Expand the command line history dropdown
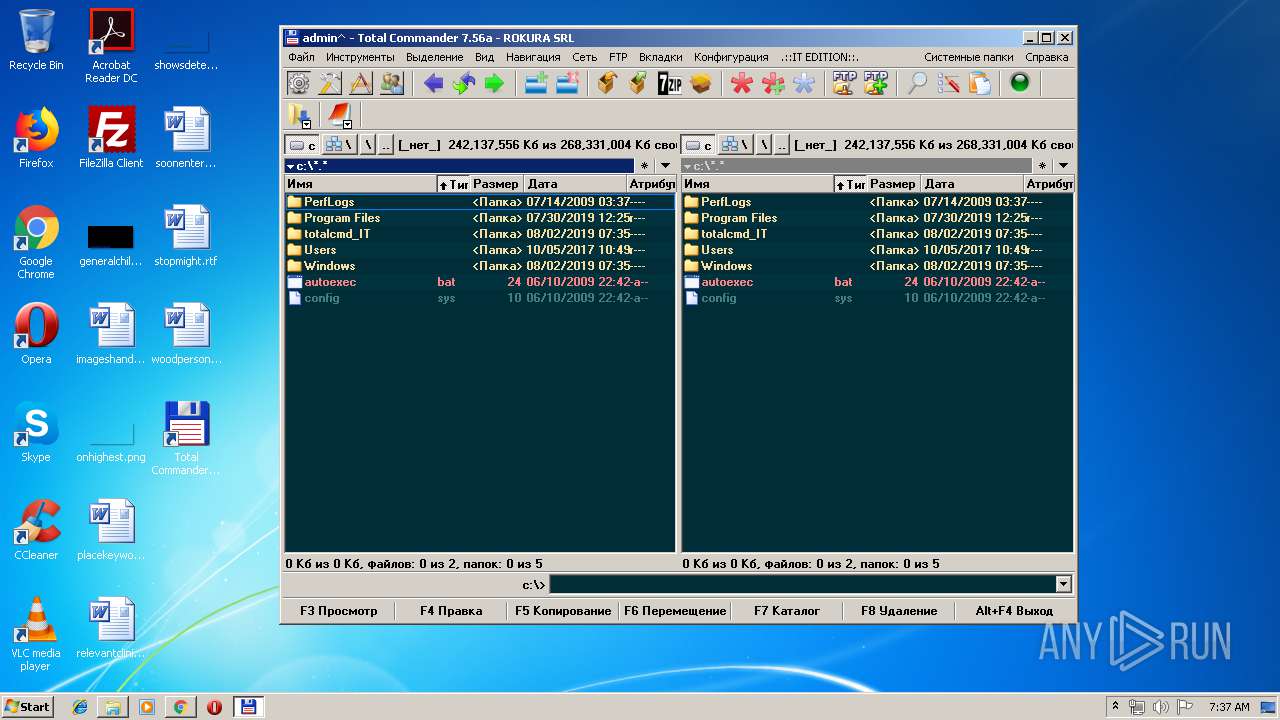 (1063, 584)
